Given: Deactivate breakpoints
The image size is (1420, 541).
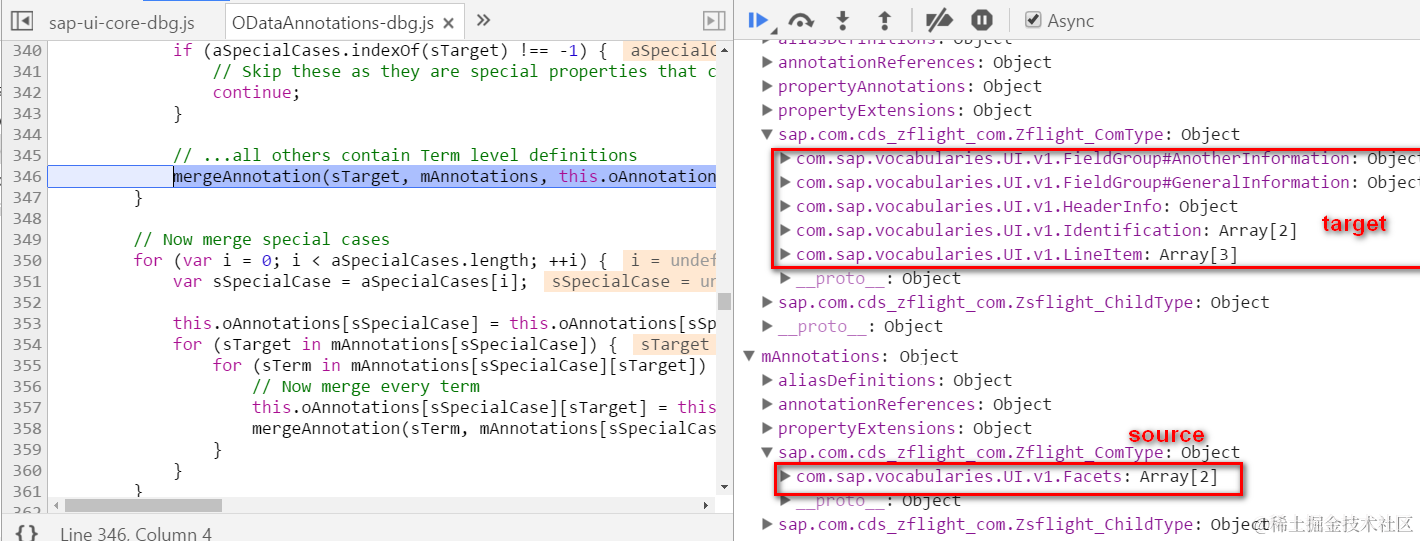Looking at the screenshot, I should [x=938, y=20].
